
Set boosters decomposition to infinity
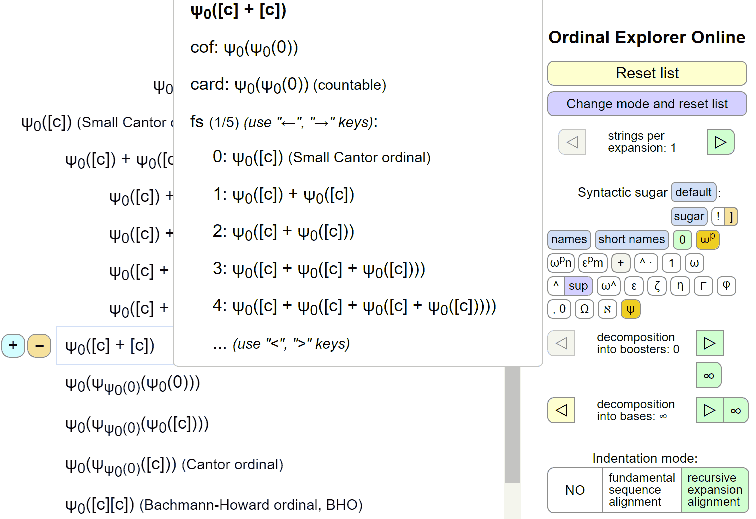pos(709,375)
